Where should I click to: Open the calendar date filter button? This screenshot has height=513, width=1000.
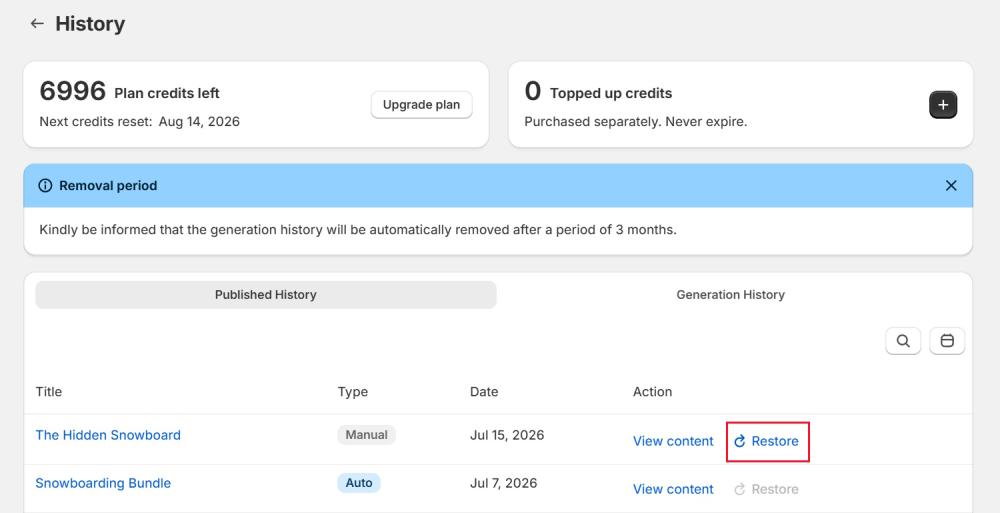(x=947, y=341)
